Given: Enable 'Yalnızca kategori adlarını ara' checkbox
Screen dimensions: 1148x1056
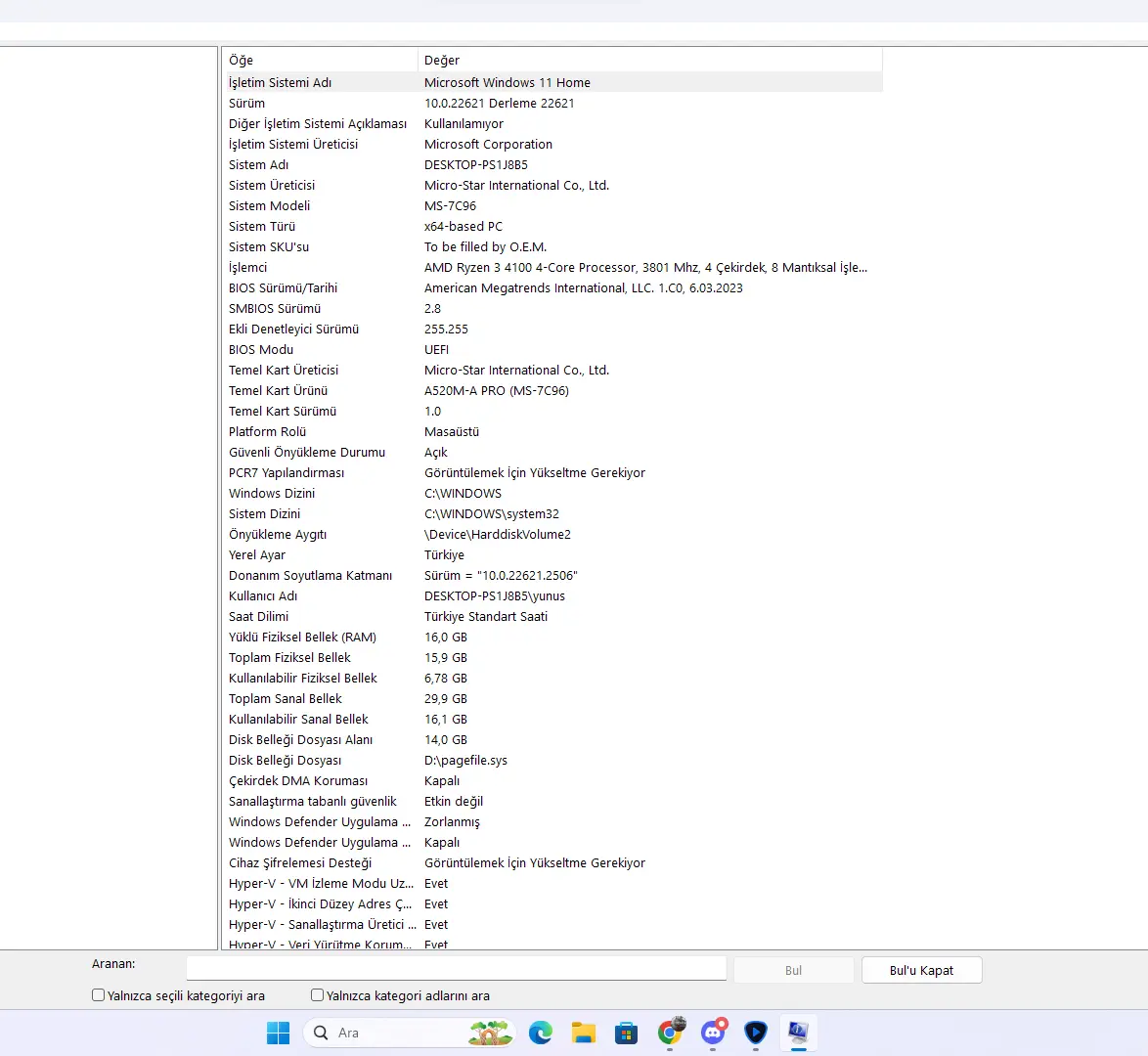Looking at the screenshot, I should (x=317, y=995).
